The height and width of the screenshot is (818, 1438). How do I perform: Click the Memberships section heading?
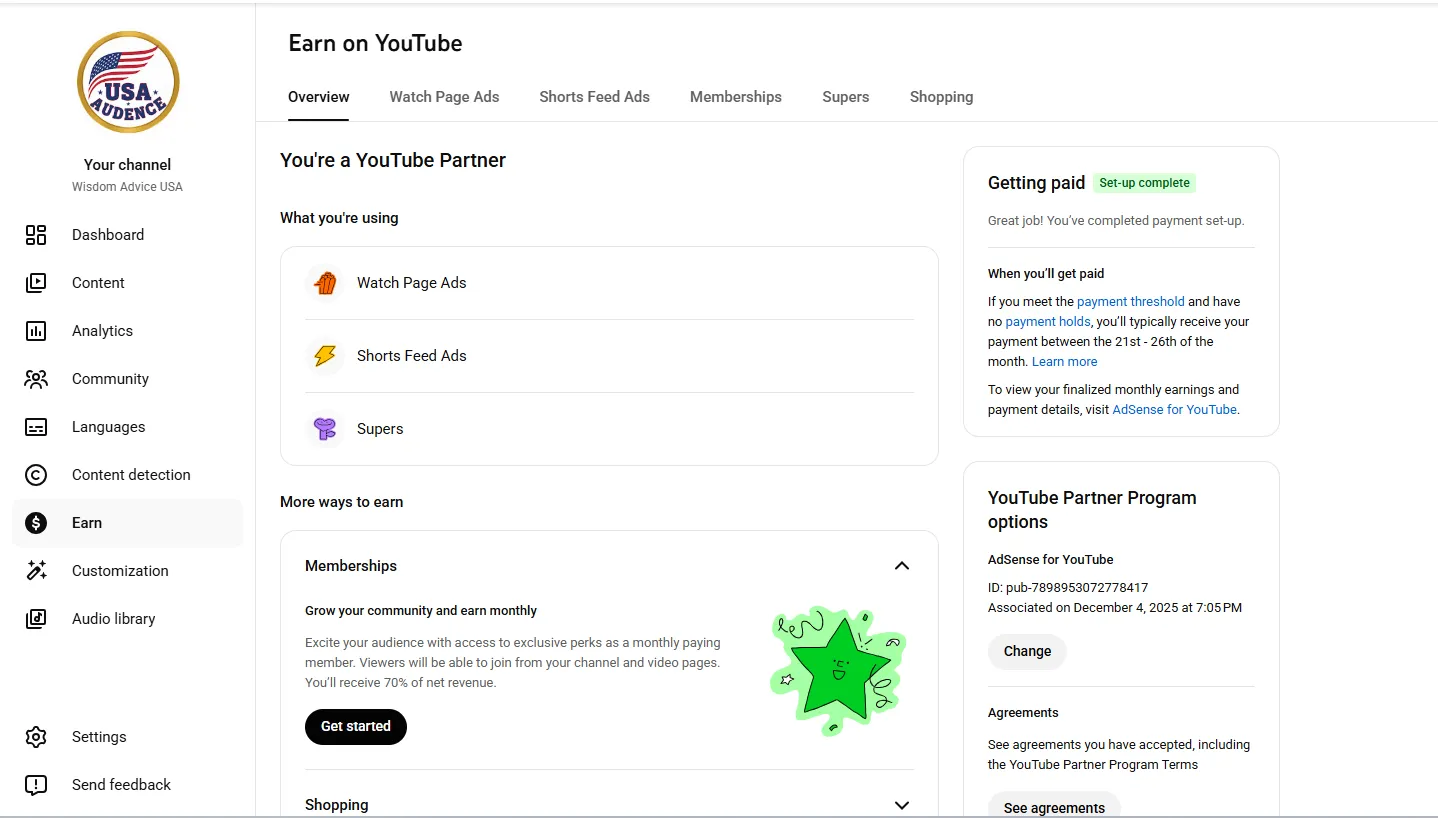click(351, 566)
